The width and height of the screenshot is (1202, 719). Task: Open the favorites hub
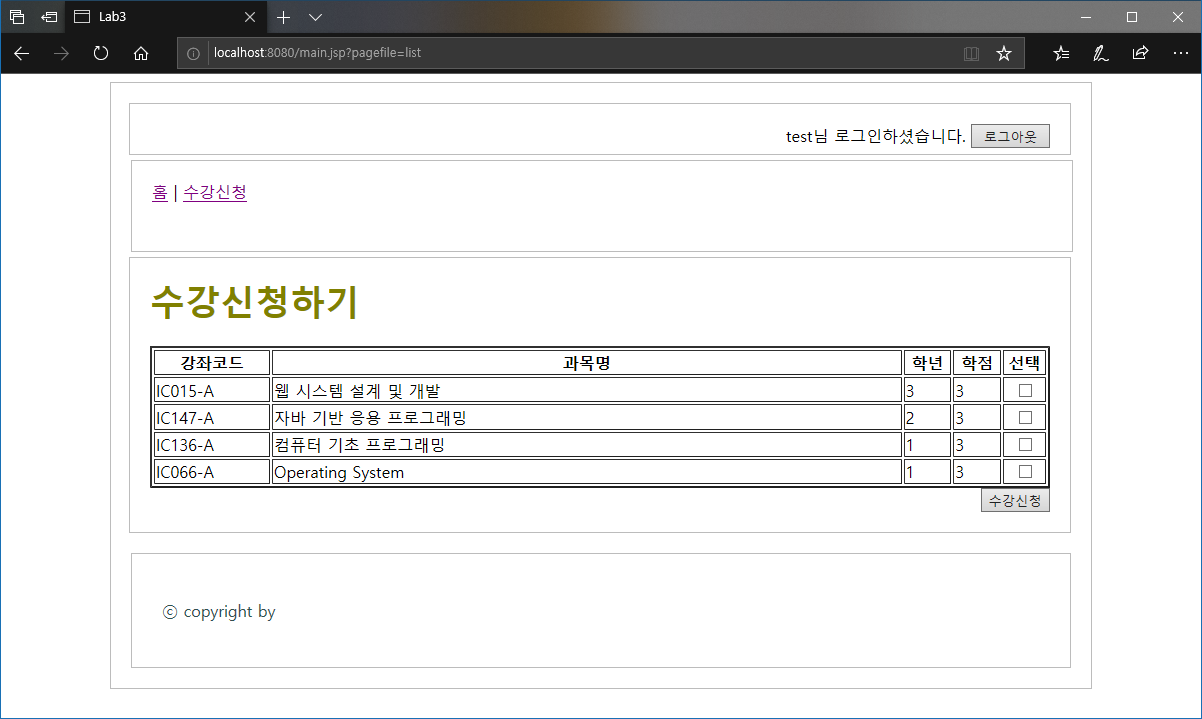1061,53
